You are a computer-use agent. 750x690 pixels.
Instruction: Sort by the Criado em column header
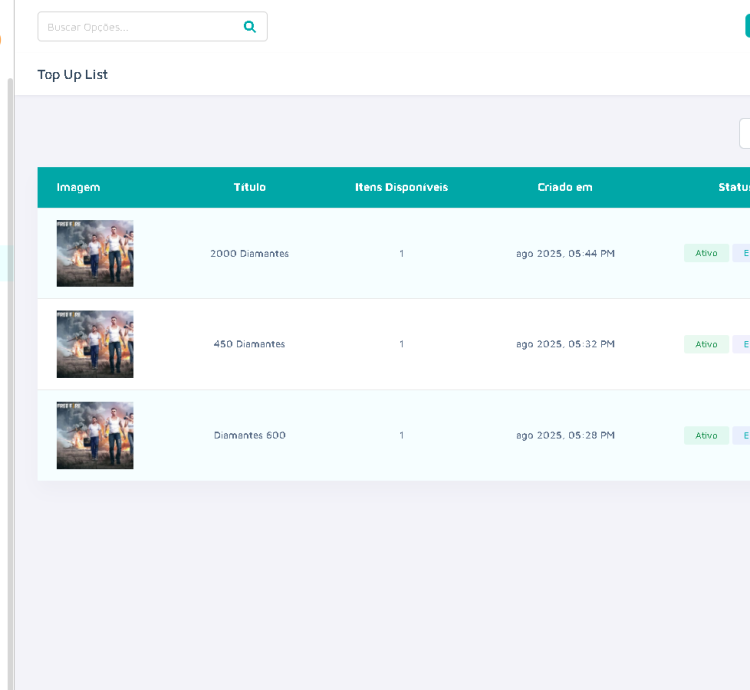point(565,187)
